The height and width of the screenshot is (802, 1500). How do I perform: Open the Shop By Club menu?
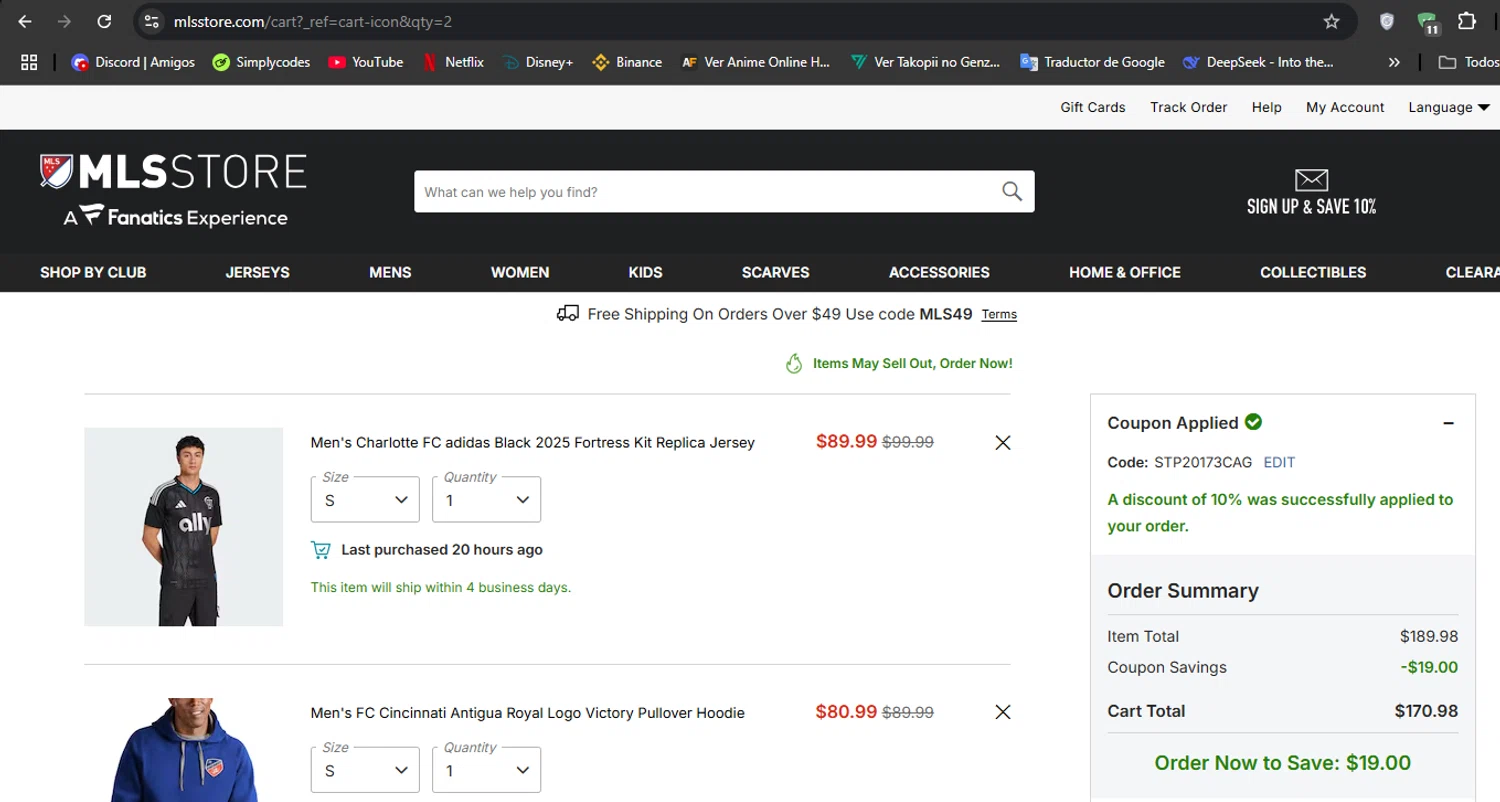pyautogui.click(x=93, y=272)
